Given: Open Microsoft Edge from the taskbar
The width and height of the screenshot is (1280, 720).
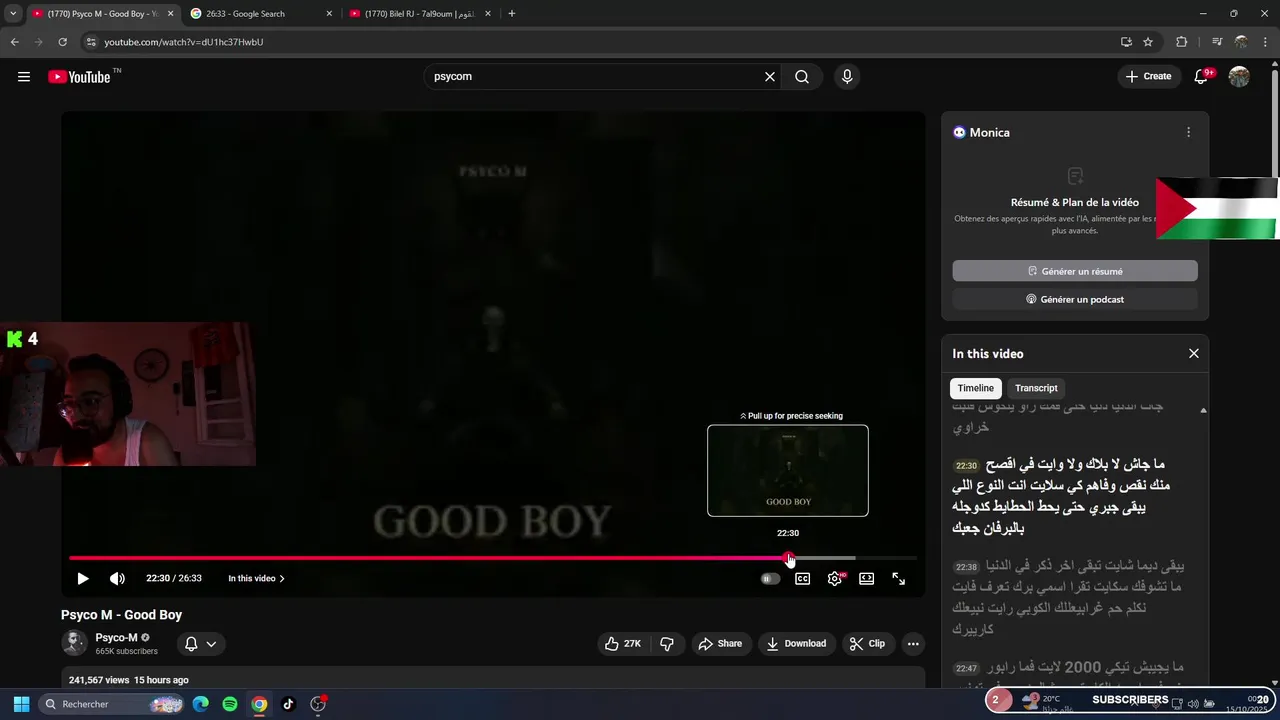Looking at the screenshot, I should (201, 704).
